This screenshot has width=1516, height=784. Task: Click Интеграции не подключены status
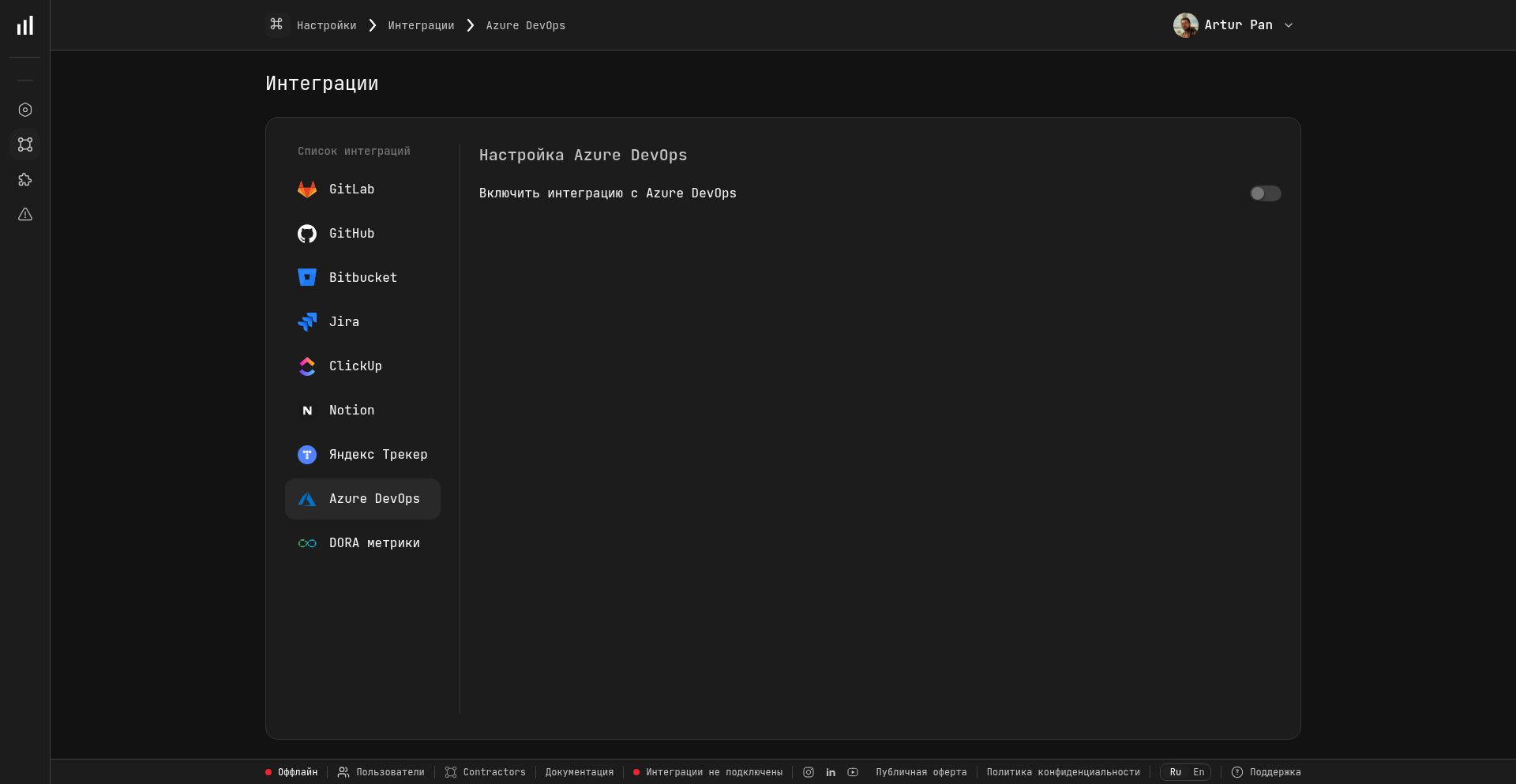pyautogui.click(x=707, y=772)
